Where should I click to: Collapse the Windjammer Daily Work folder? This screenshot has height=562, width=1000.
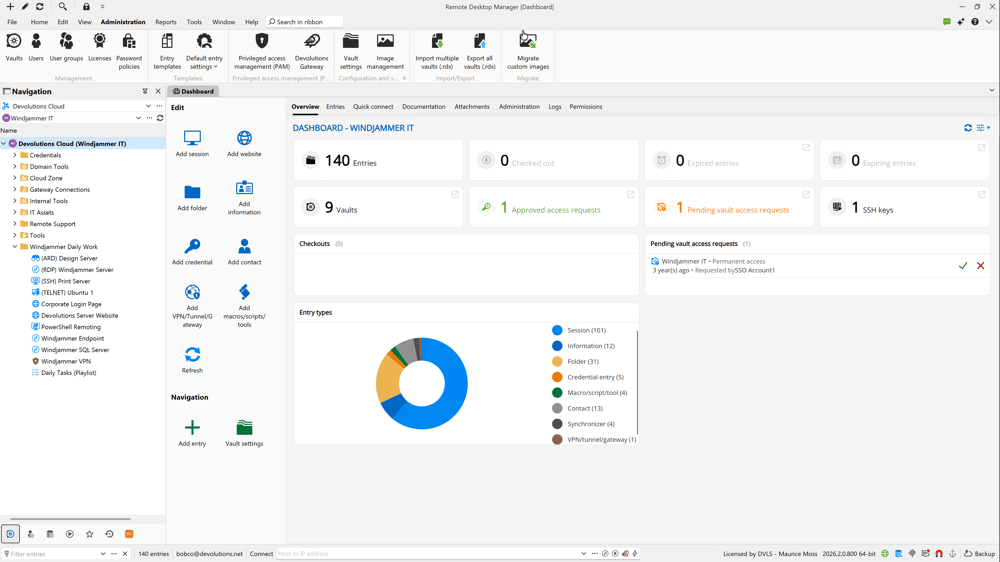click(15, 247)
